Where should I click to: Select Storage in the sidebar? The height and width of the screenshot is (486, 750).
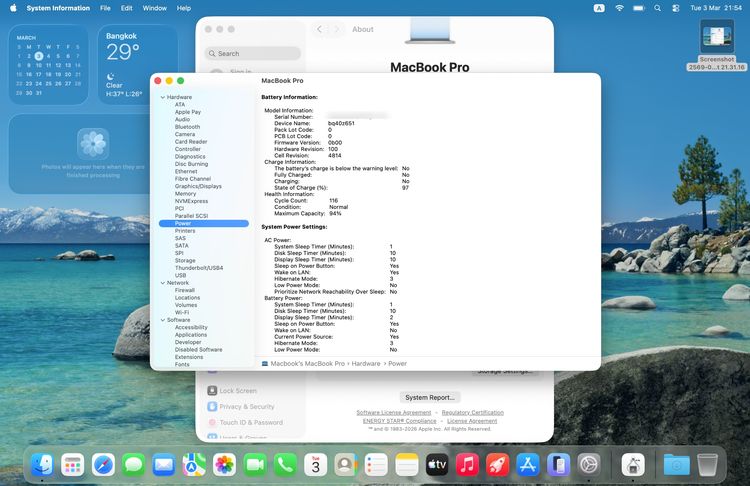[185, 261]
